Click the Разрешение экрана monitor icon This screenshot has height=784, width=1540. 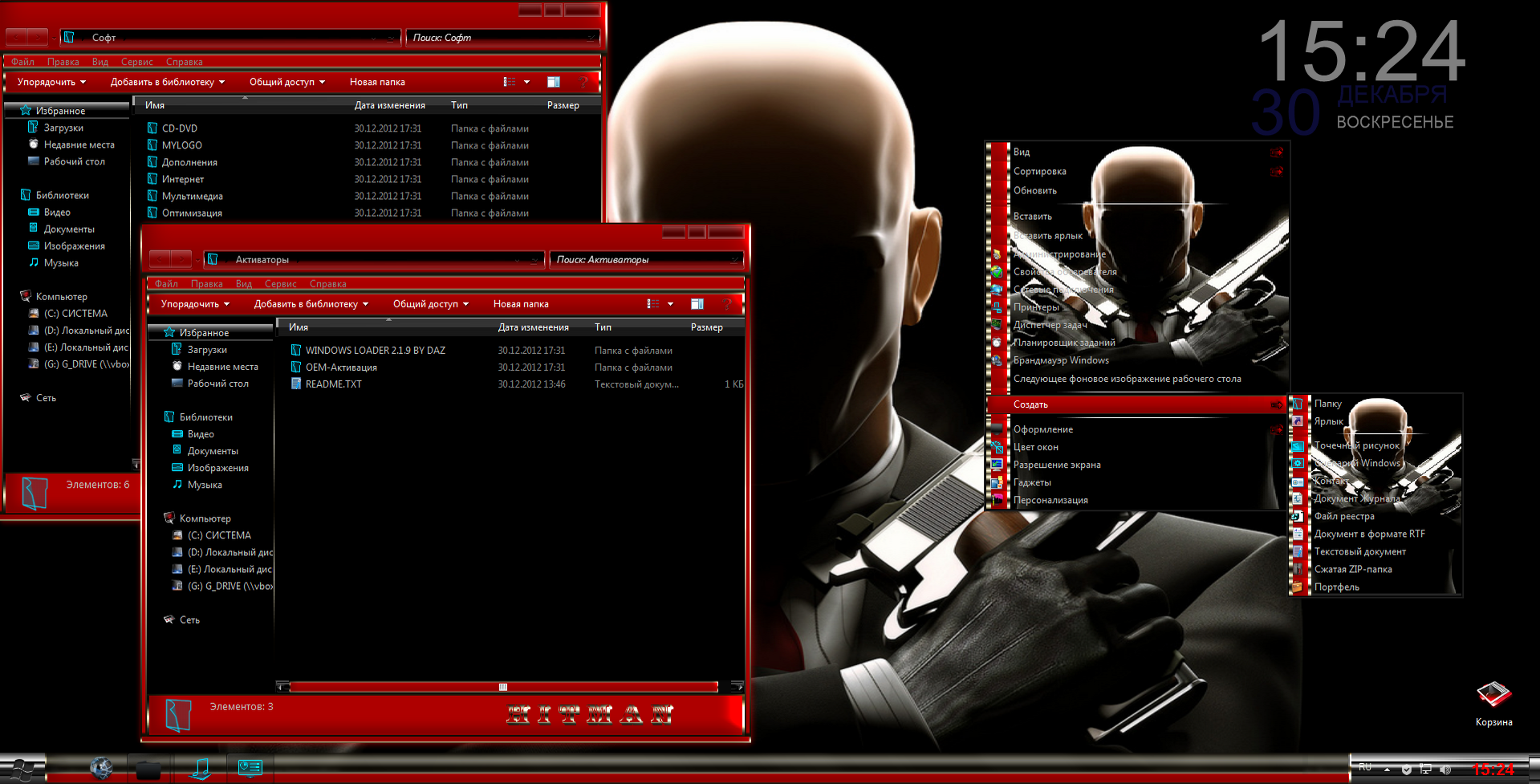tap(997, 465)
